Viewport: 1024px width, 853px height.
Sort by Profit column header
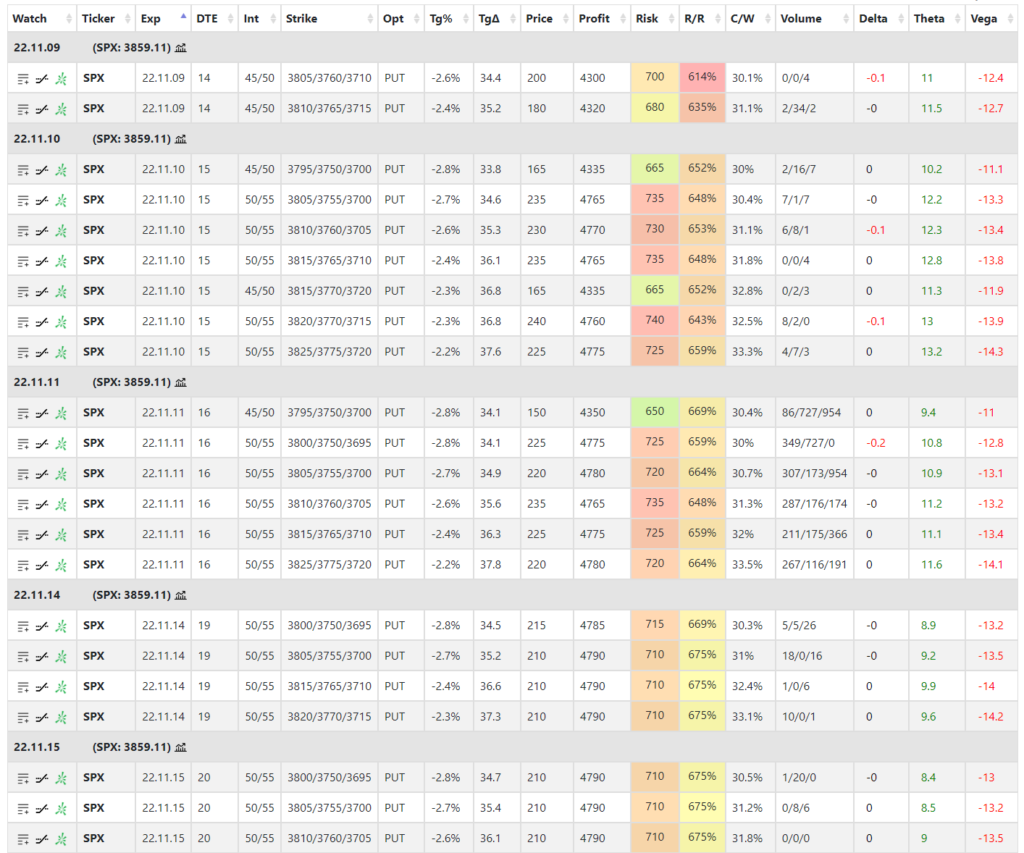click(x=601, y=19)
